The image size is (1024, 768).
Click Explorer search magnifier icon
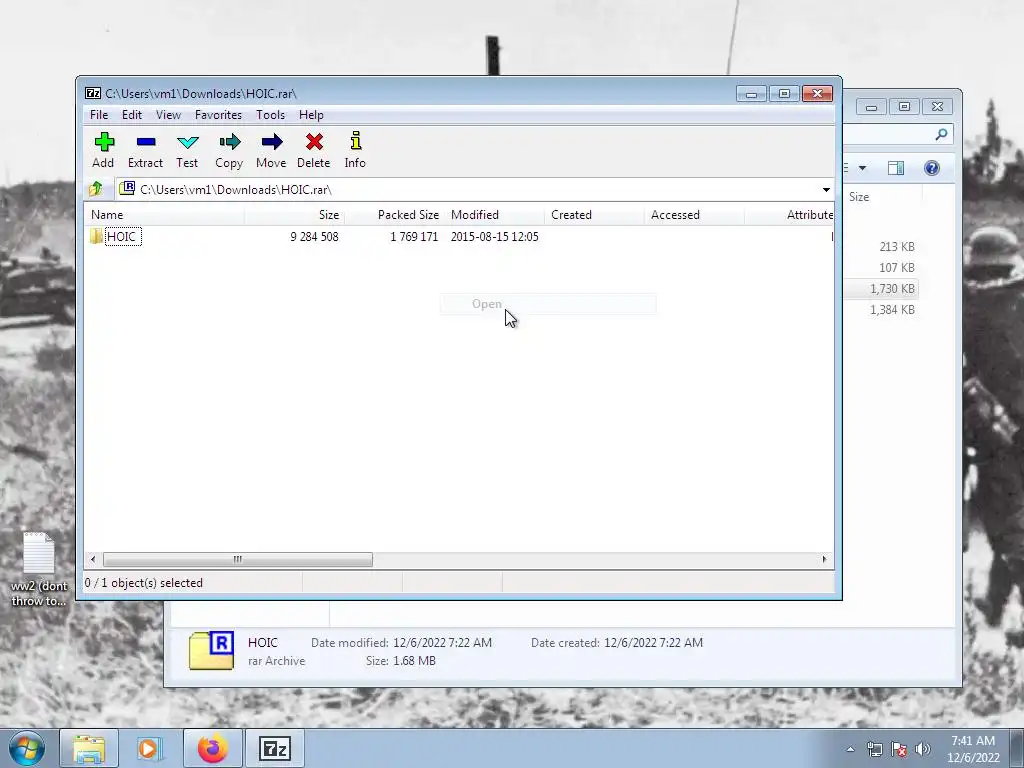tap(941, 135)
